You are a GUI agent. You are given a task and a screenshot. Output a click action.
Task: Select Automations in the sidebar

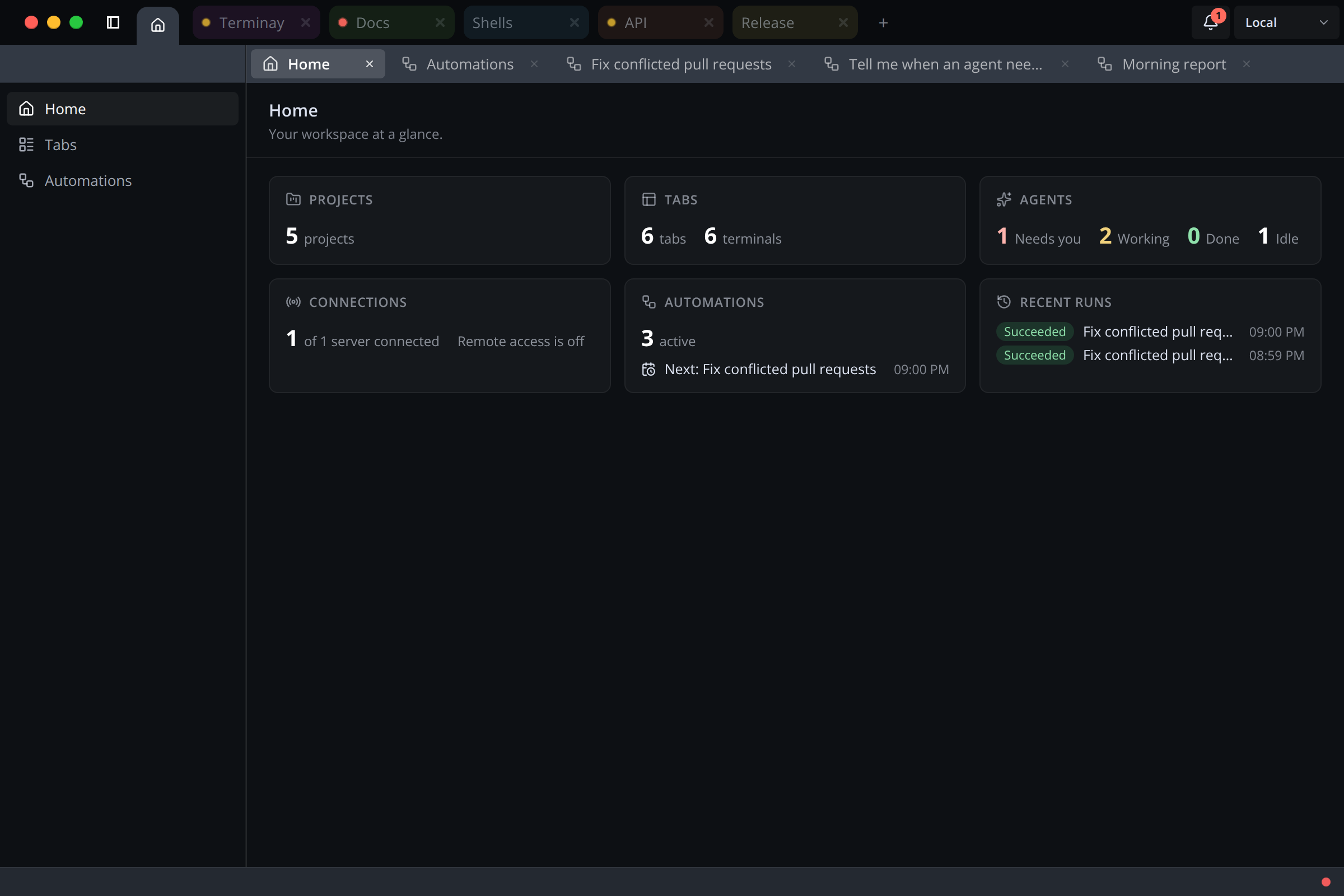(122, 180)
